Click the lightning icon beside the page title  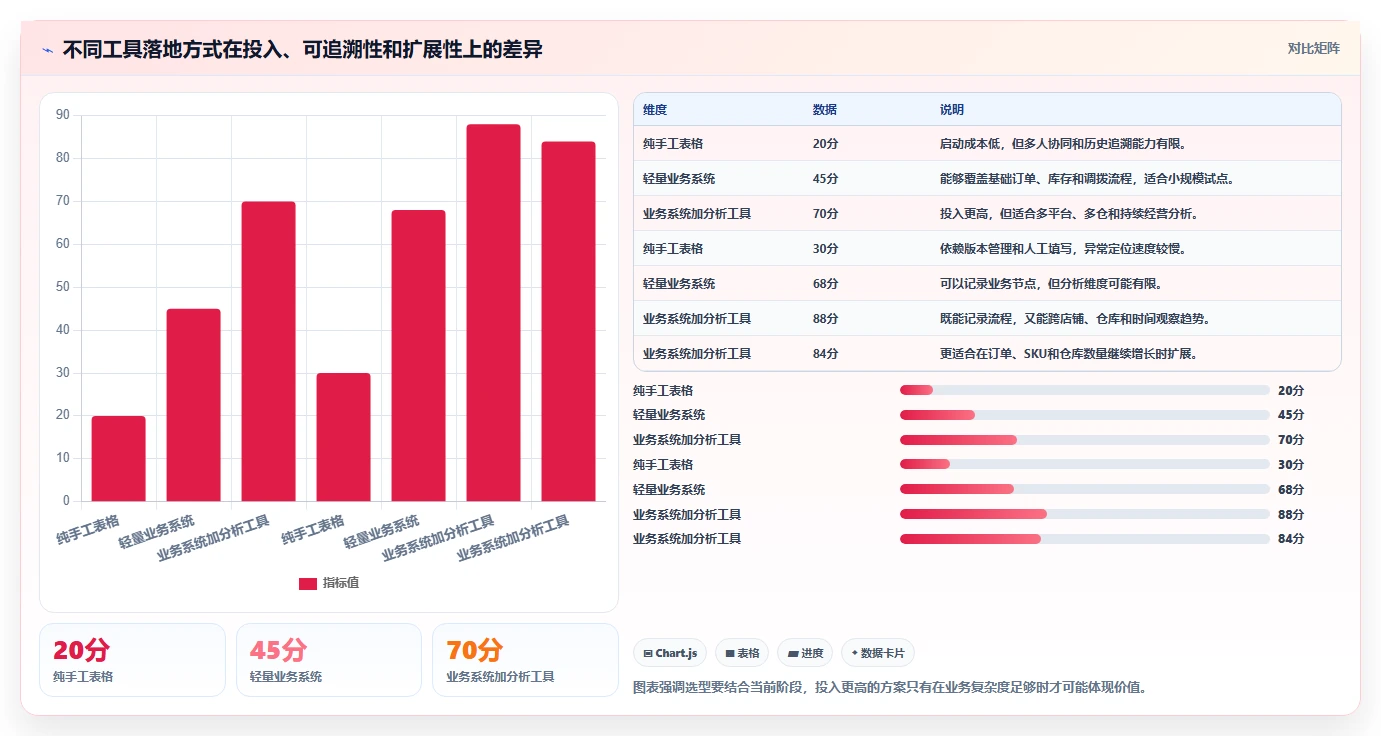(x=48, y=50)
